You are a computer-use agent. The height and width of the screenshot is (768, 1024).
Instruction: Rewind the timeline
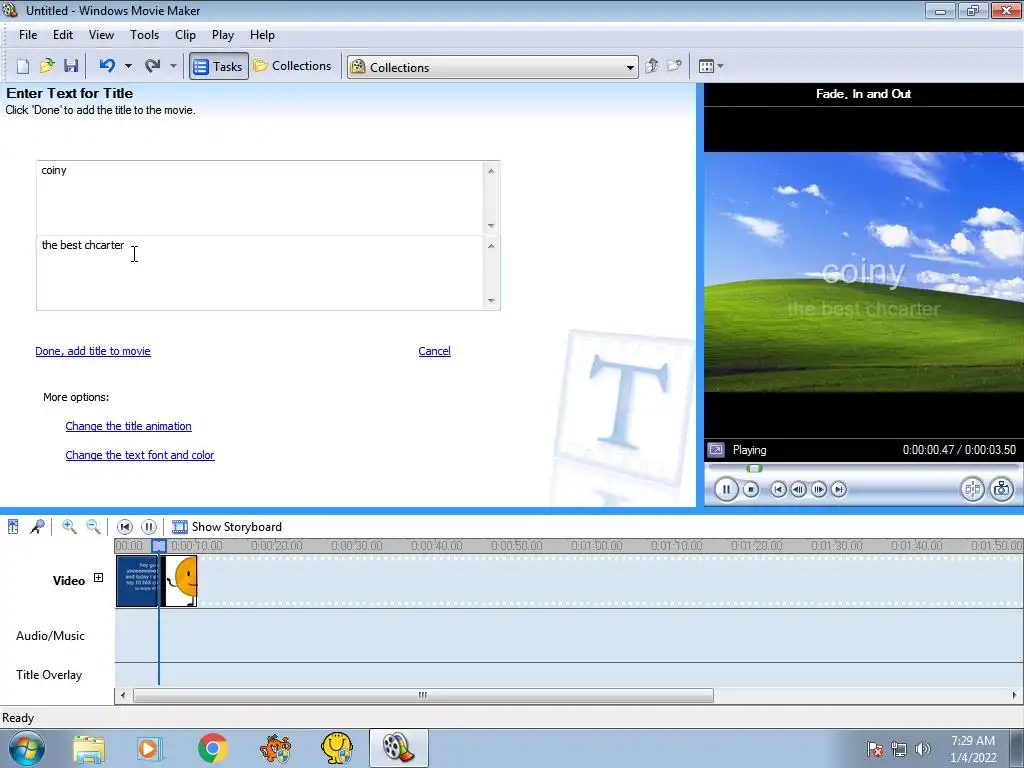pos(125,526)
